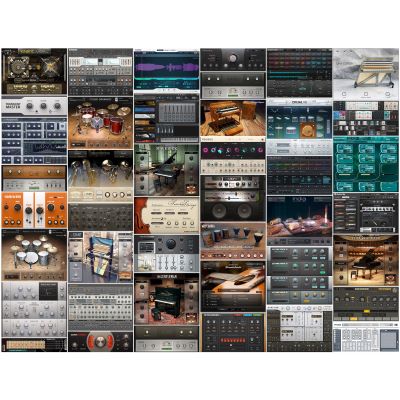The height and width of the screenshot is (400, 400).
Task: Open the colorful painted upright piano thumbnail
Action: [x=100, y=257]
